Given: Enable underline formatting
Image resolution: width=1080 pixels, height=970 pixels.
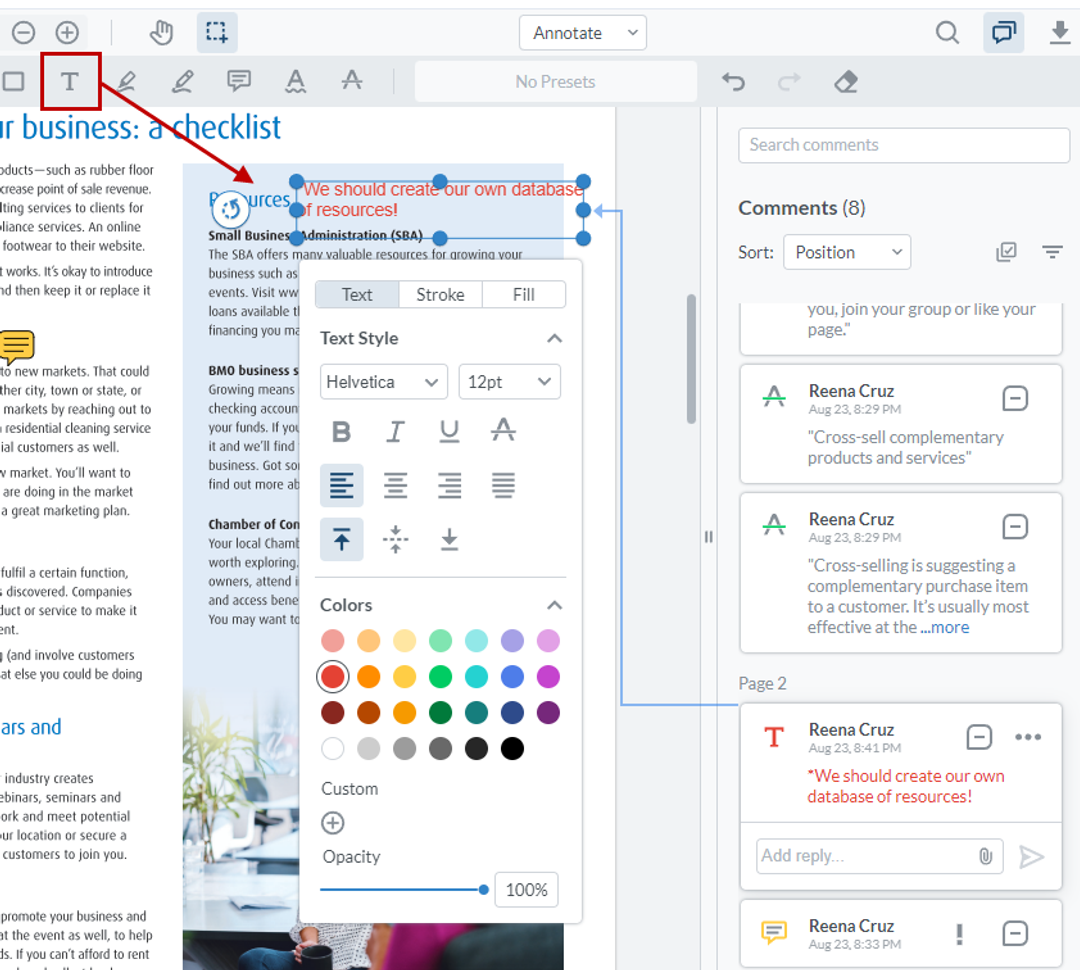Looking at the screenshot, I should (x=449, y=431).
